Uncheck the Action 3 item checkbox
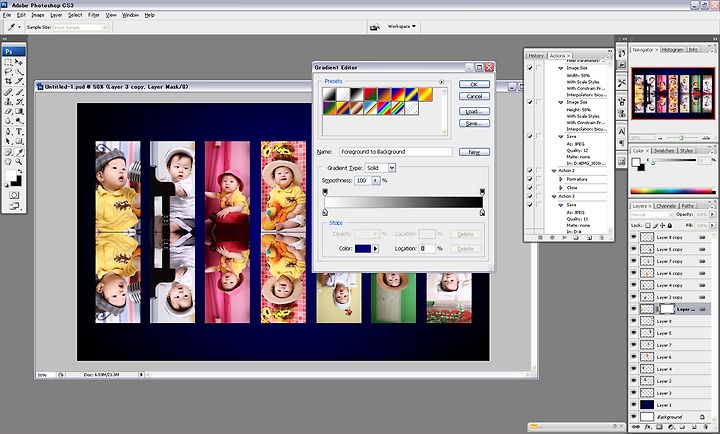 tap(530, 197)
